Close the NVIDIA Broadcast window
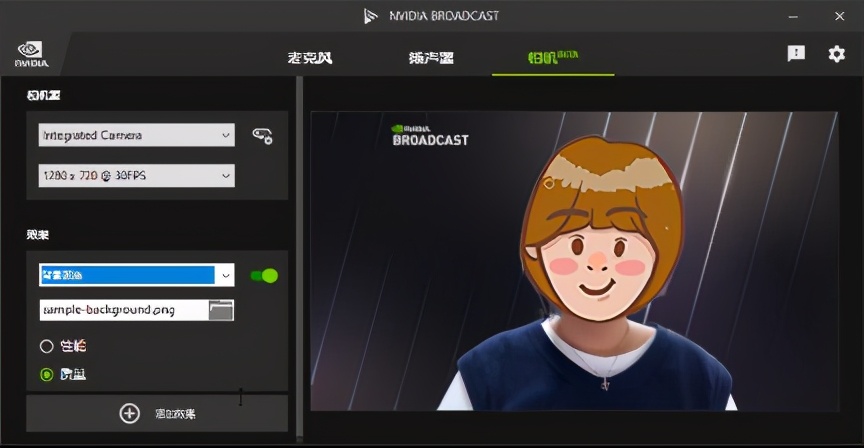The width and height of the screenshot is (864, 448). pyautogui.click(x=839, y=17)
